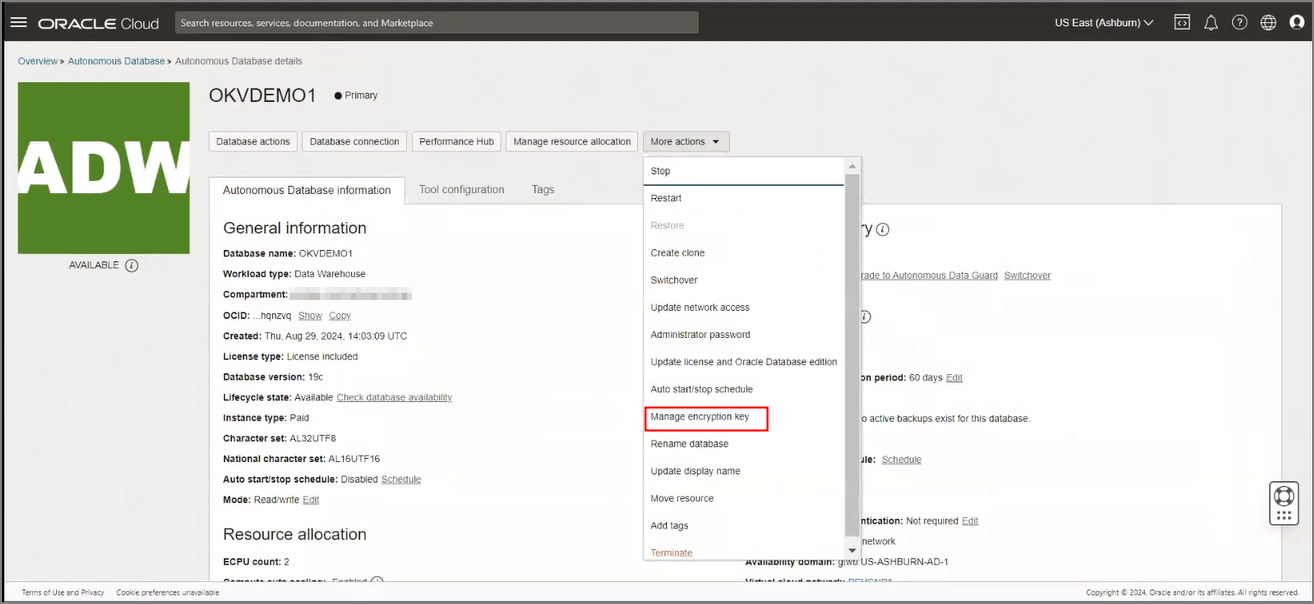Open the hamburger navigation menu

(18, 22)
